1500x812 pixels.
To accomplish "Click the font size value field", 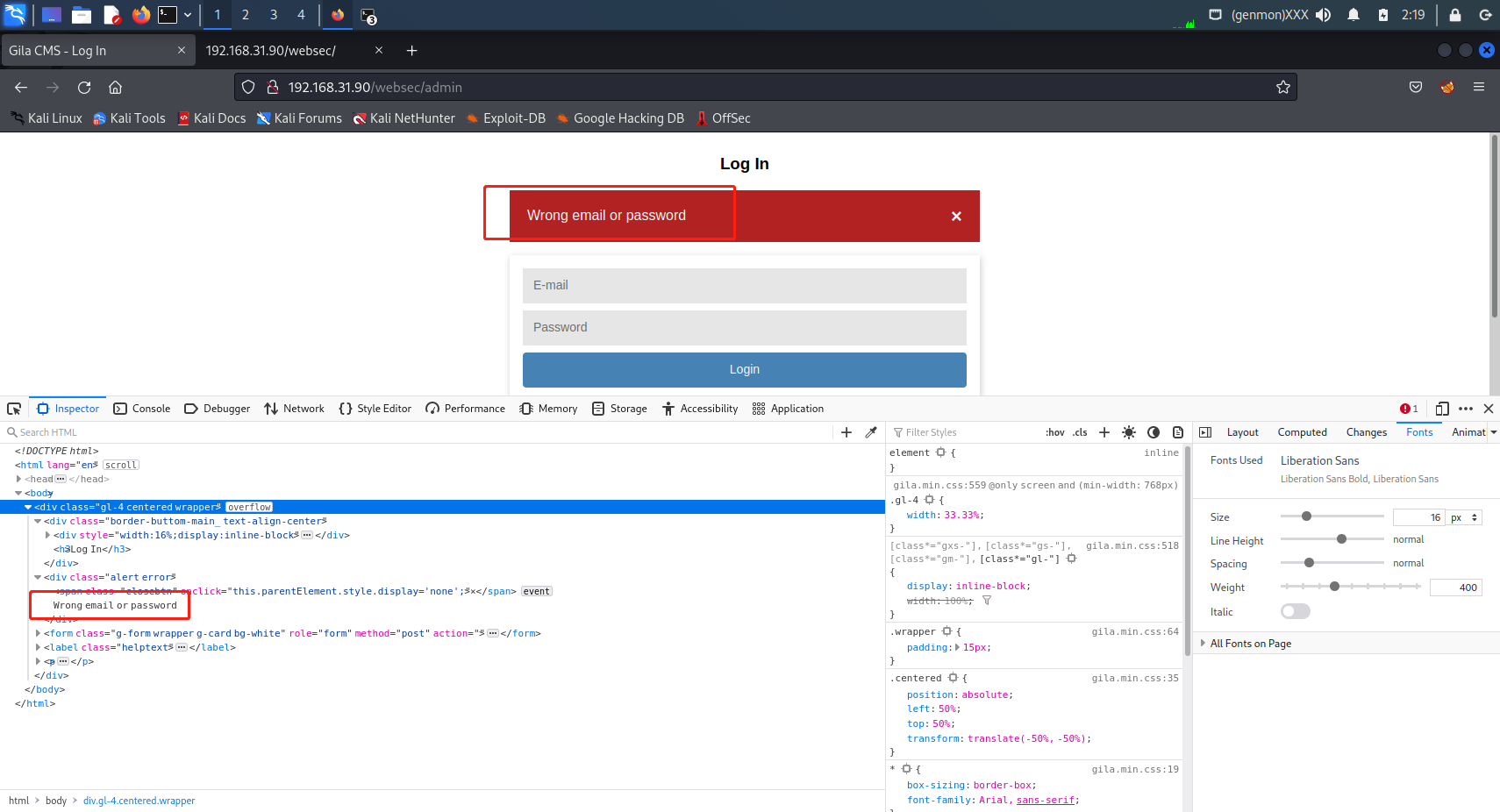I will [x=1419, y=517].
